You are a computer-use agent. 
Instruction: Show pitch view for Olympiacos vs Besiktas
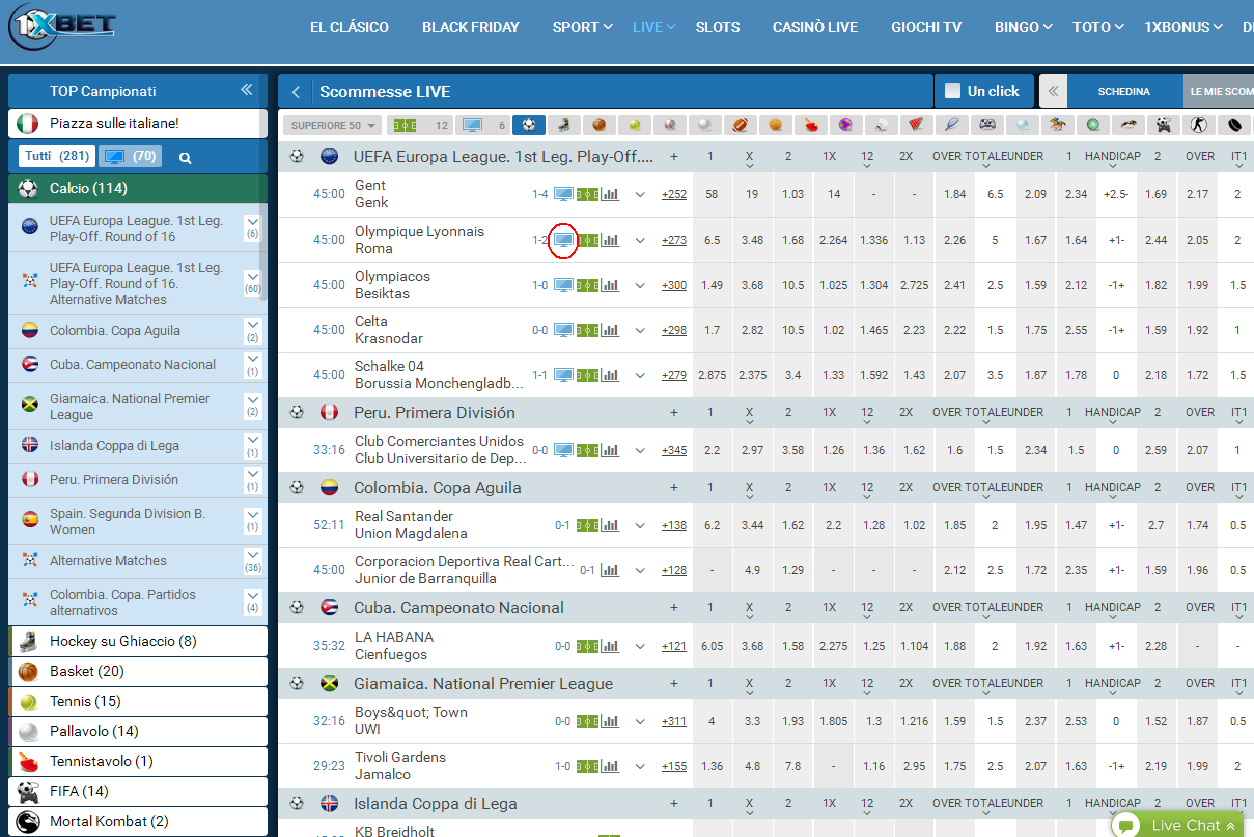pyautogui.click(x=588, y=285)
